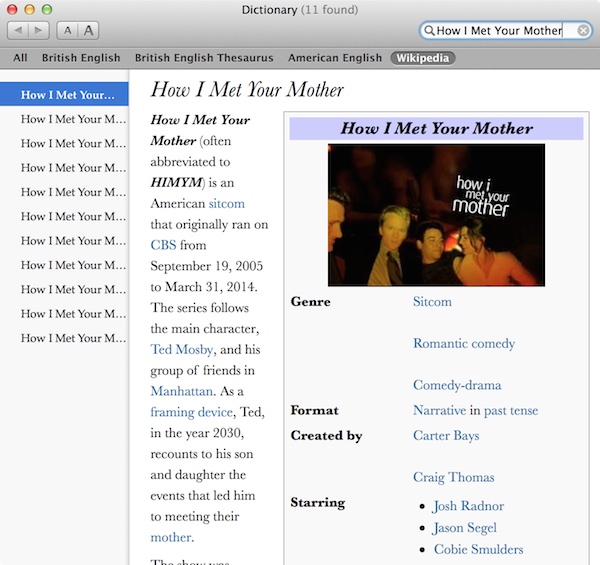Click the Genre label in the infobox
Screen dimensions: 600x565
click(310, 302)
